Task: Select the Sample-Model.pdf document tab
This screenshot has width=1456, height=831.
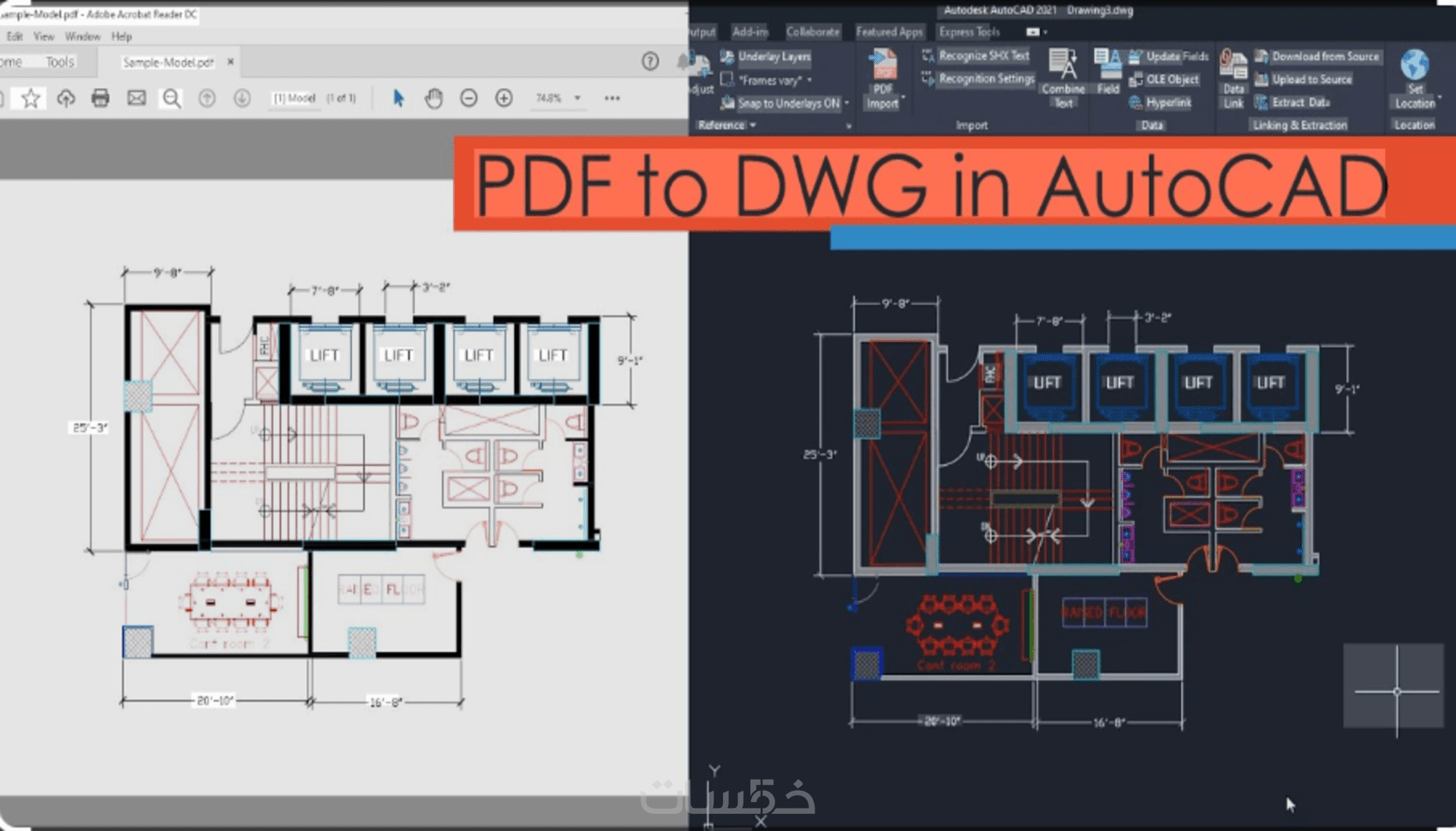Action: 168,62
